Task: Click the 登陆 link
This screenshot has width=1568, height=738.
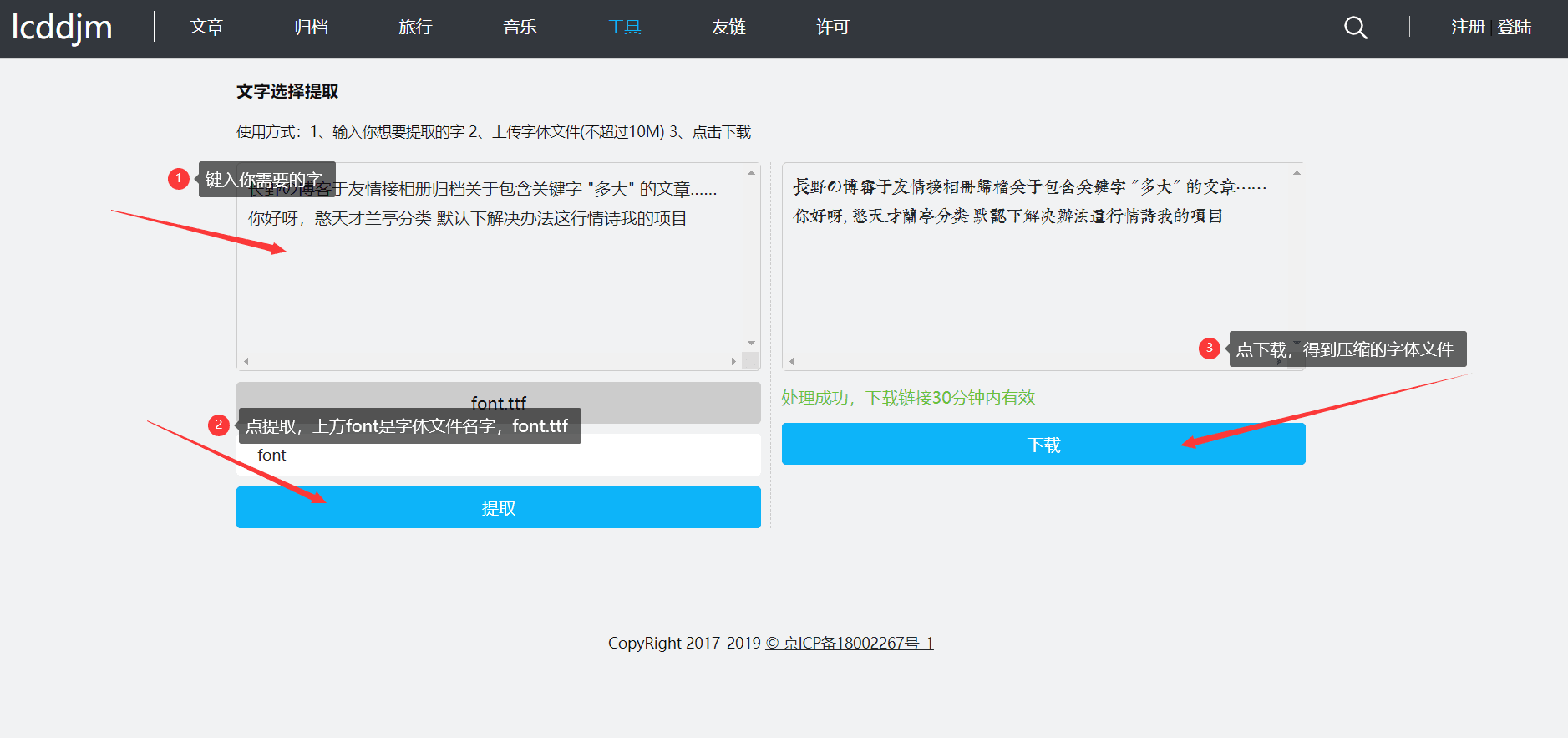Action: pyautogui.click(x=1515, y=28)
